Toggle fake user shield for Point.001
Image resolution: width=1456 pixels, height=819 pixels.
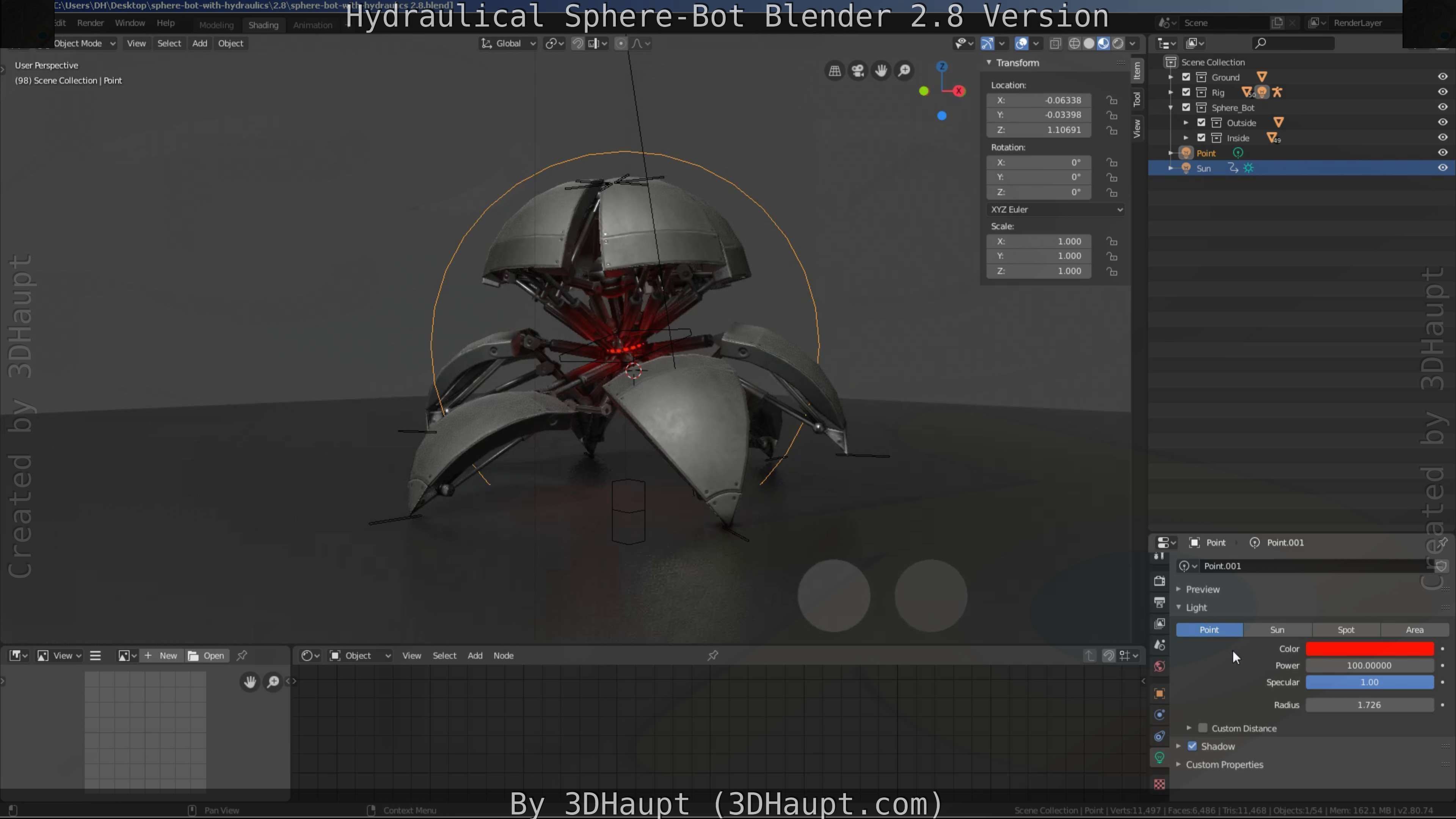[1442, 566]
